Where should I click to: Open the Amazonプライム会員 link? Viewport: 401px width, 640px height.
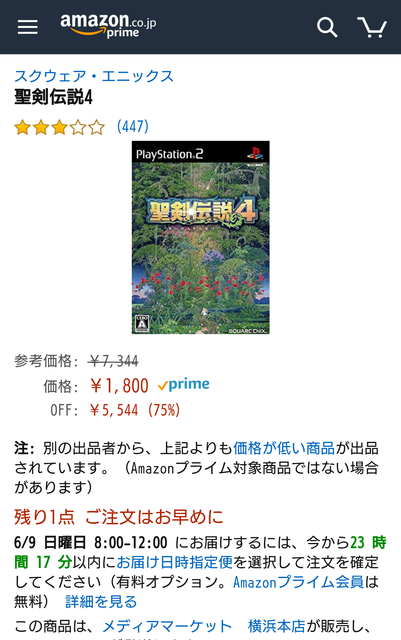click(x=298, y=582)
